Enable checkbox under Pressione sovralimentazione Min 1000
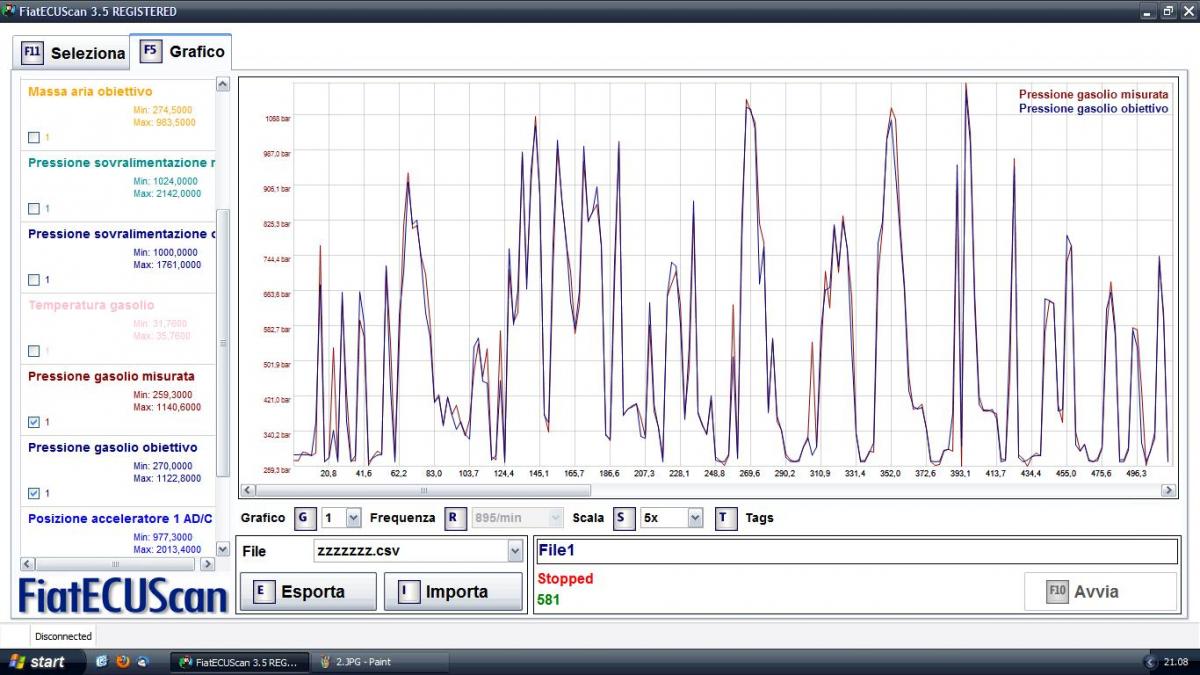1200x675 pixels. point(34,279)
